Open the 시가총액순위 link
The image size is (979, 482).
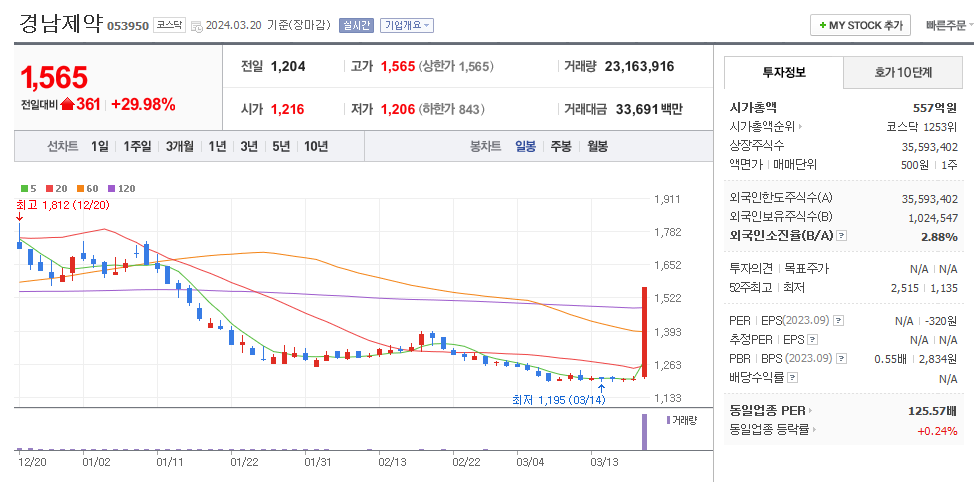(762, 127)
